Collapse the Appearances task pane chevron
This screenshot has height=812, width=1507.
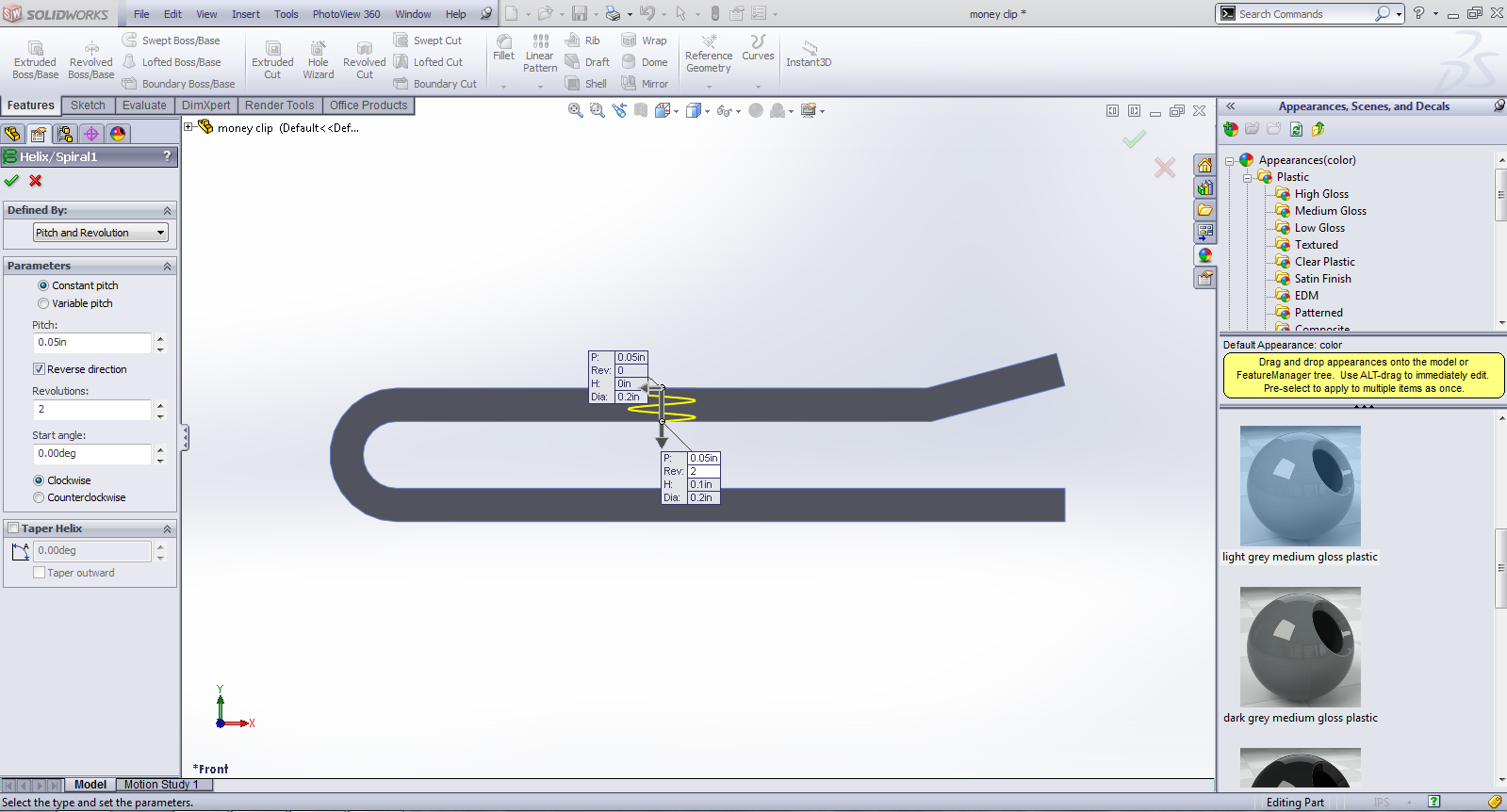[1230, 106]
